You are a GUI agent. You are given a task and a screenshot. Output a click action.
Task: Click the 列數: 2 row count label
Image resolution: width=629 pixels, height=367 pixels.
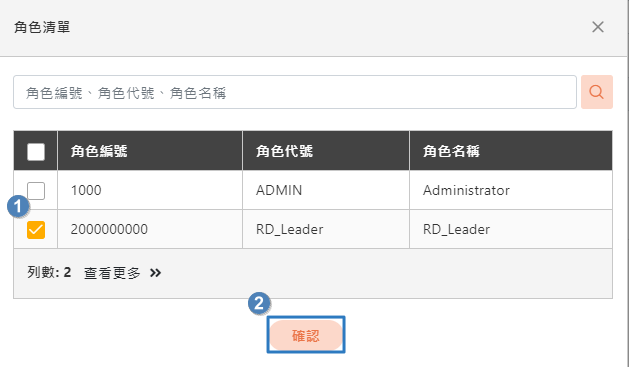tap(49, 273)
